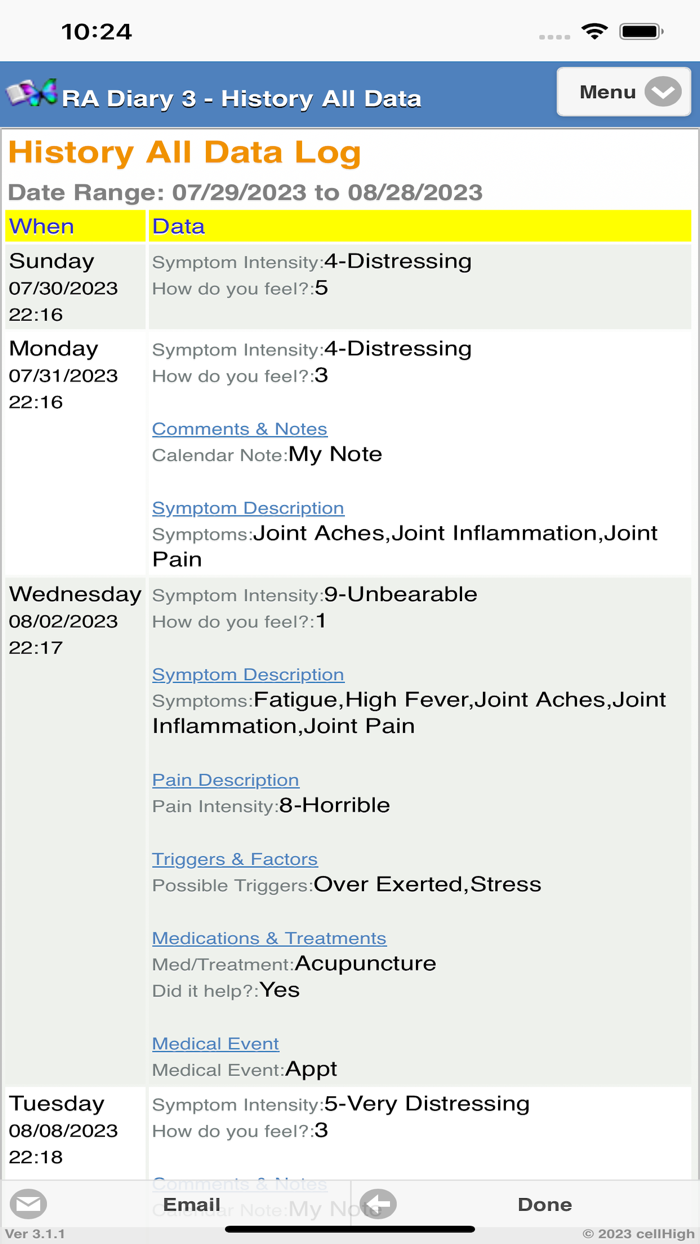Open Symptom Description under Monday's entry
700x1244 pixels.
(248, 507)
